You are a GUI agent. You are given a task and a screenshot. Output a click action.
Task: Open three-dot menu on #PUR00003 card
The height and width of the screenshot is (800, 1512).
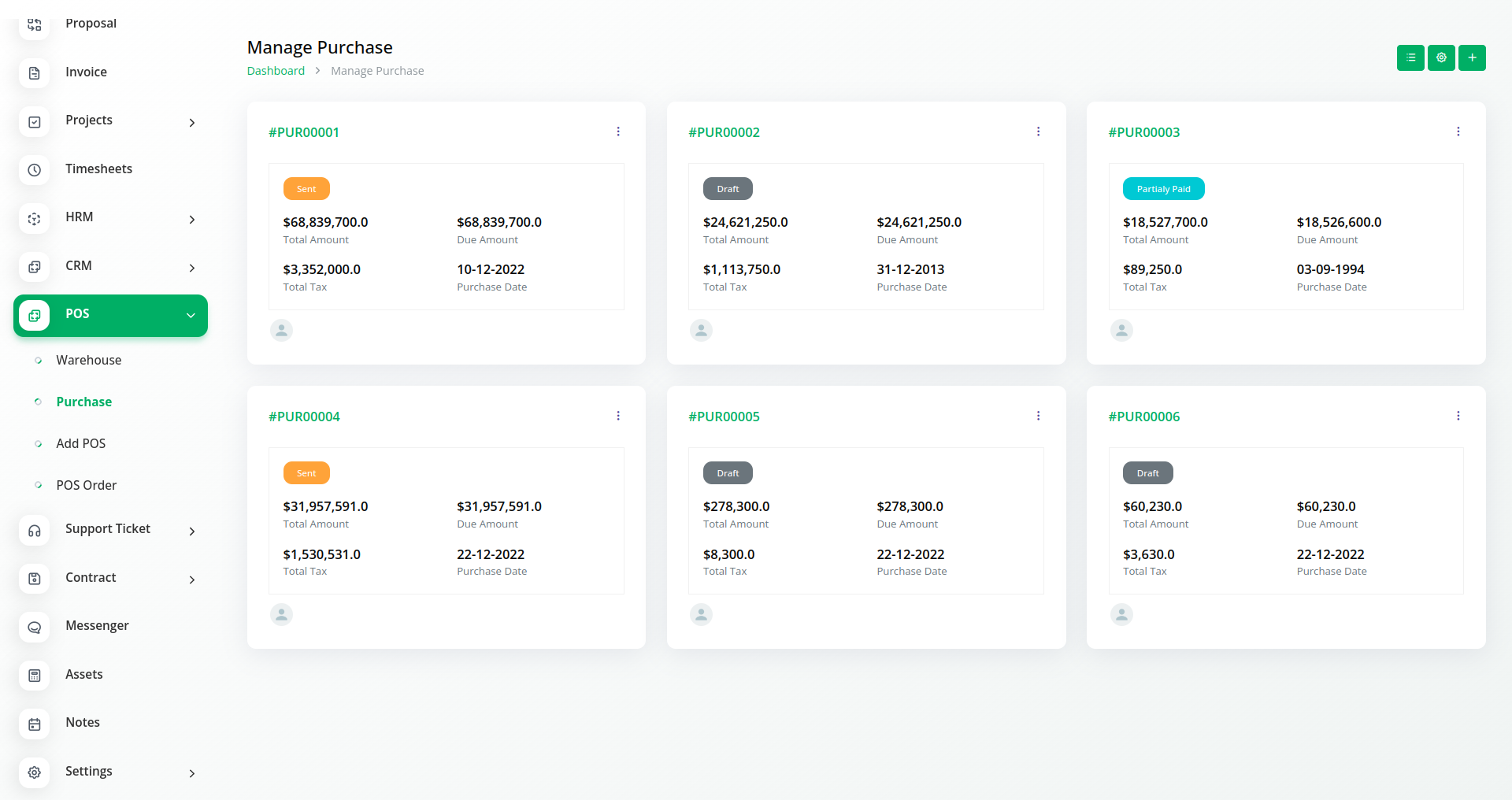[x=1458, y=131]
